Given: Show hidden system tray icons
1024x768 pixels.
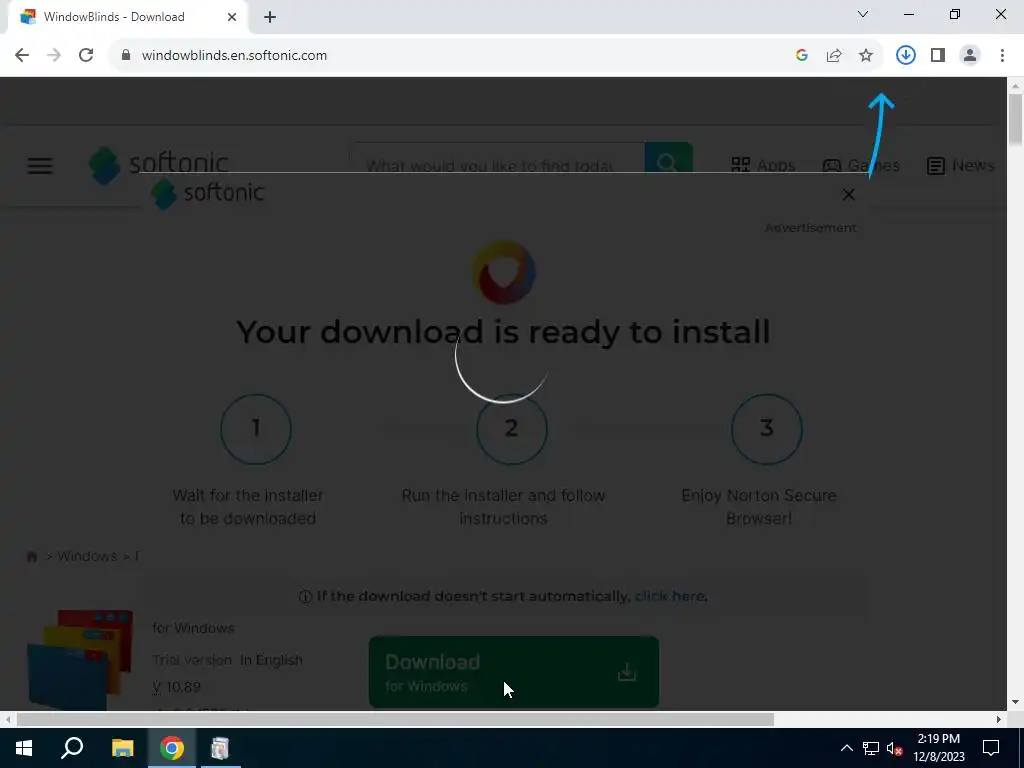Looking at the screenshot, I should tap(846, 748).
